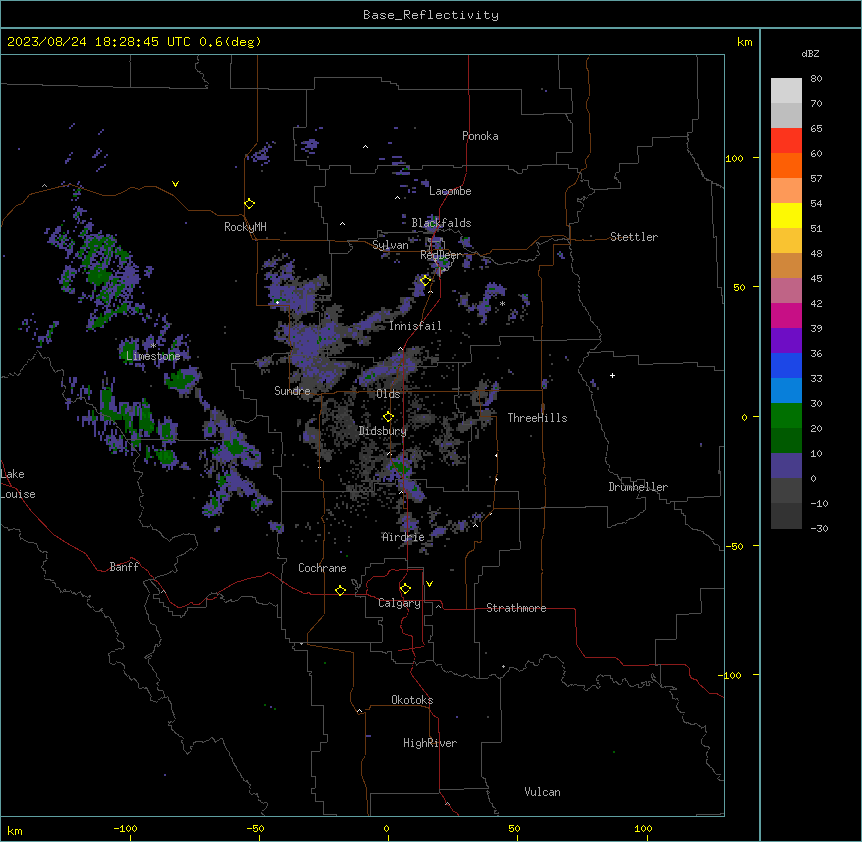Select the RedDeer city label
Viewport: 862px width, 842px height.
click(x=441, y=255)
